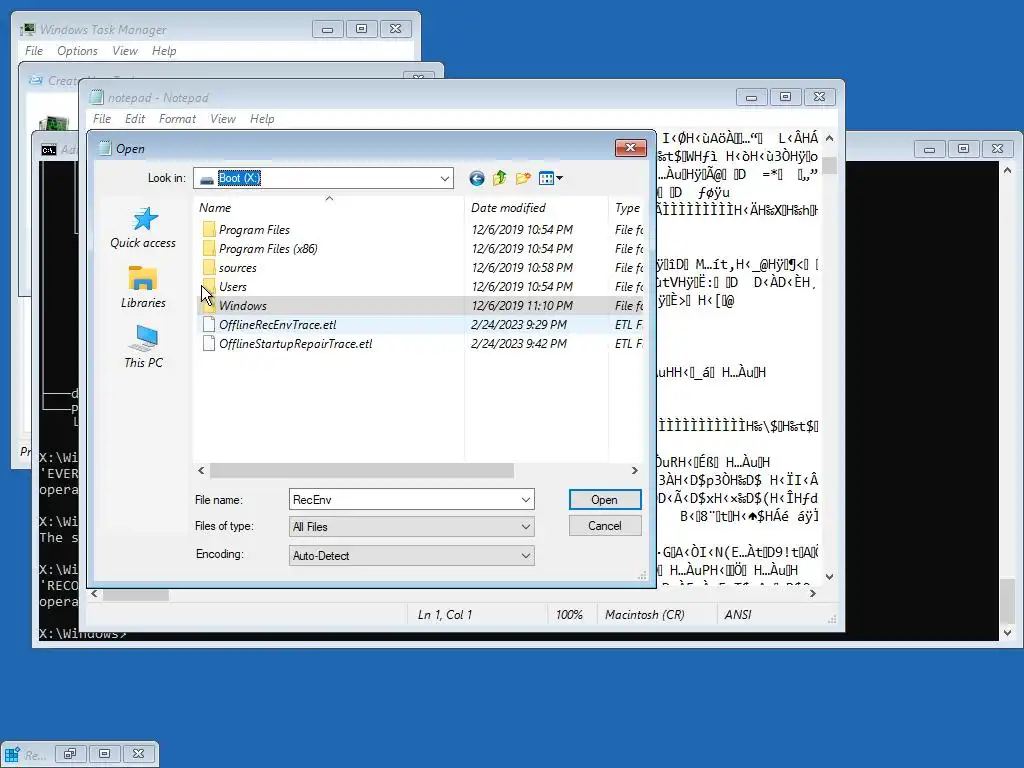Image resolution: width=1024 pixels, height=768 pixels.
Task: Select the sources folder icon
Action: coord(208,267)
